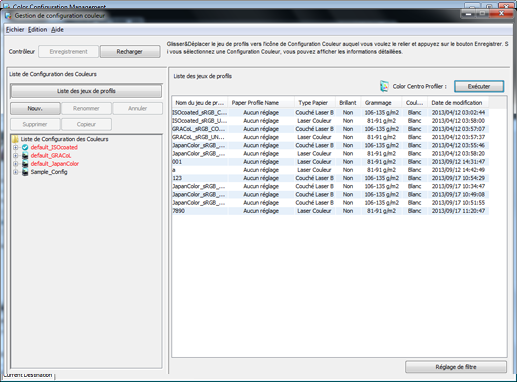Click the Enregistrement button
The image size is (517, 382).
pos(68,52)
